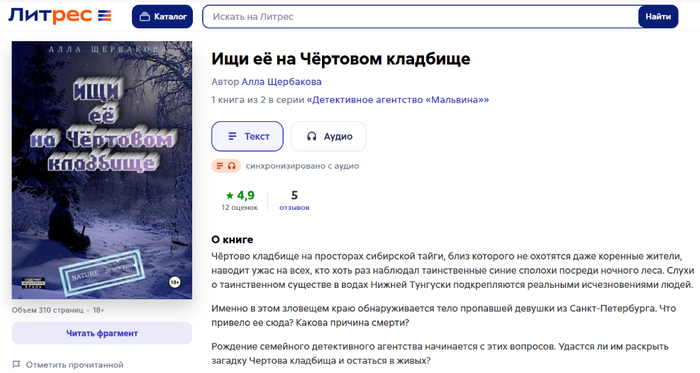Click the синхронизировано с аудио label

[x=302, y=166]
